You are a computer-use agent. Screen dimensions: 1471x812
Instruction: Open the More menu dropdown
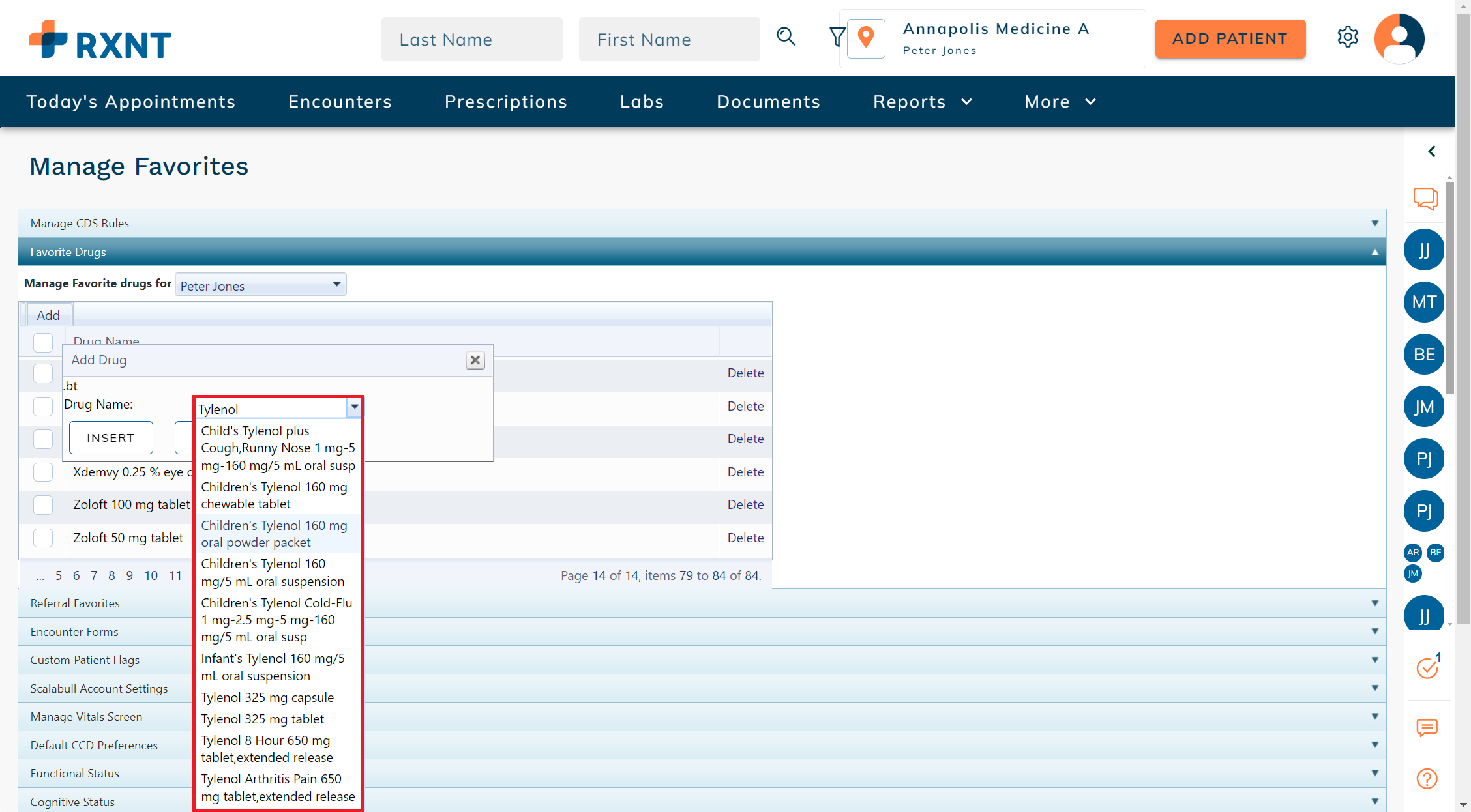tap(1060, 102)
